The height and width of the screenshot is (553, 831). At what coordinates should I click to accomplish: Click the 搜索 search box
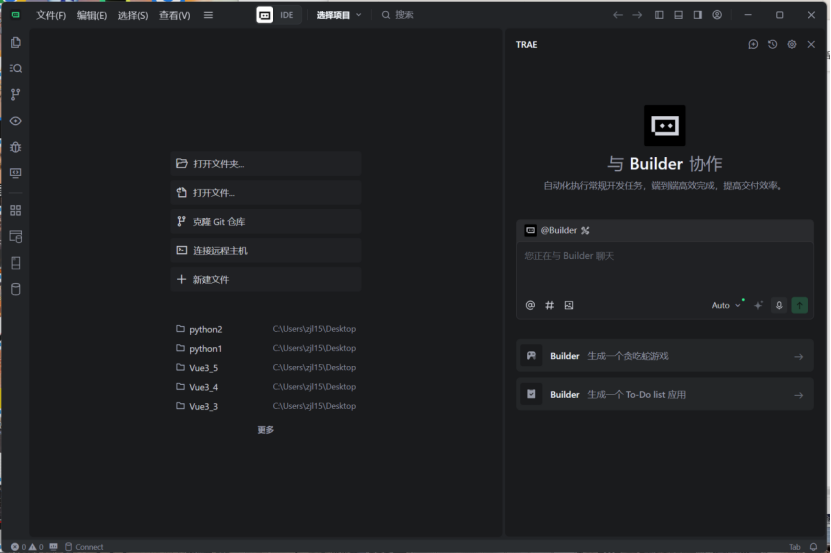point(397,15)
